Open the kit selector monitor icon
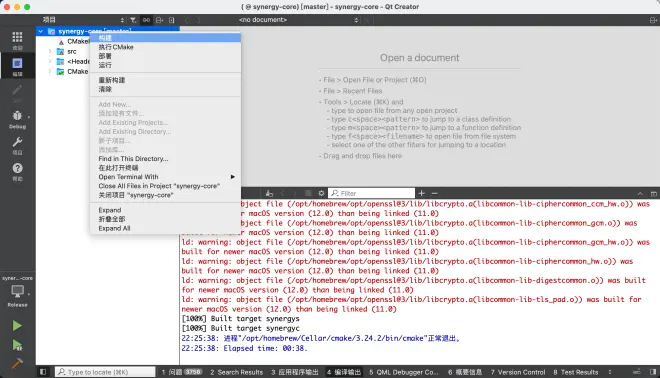660x378 pixels. 17,291
